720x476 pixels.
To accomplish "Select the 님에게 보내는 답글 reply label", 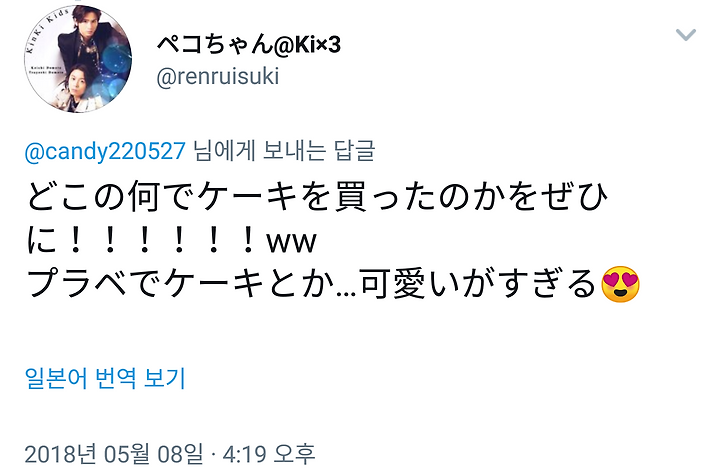I will coord(284,151).
